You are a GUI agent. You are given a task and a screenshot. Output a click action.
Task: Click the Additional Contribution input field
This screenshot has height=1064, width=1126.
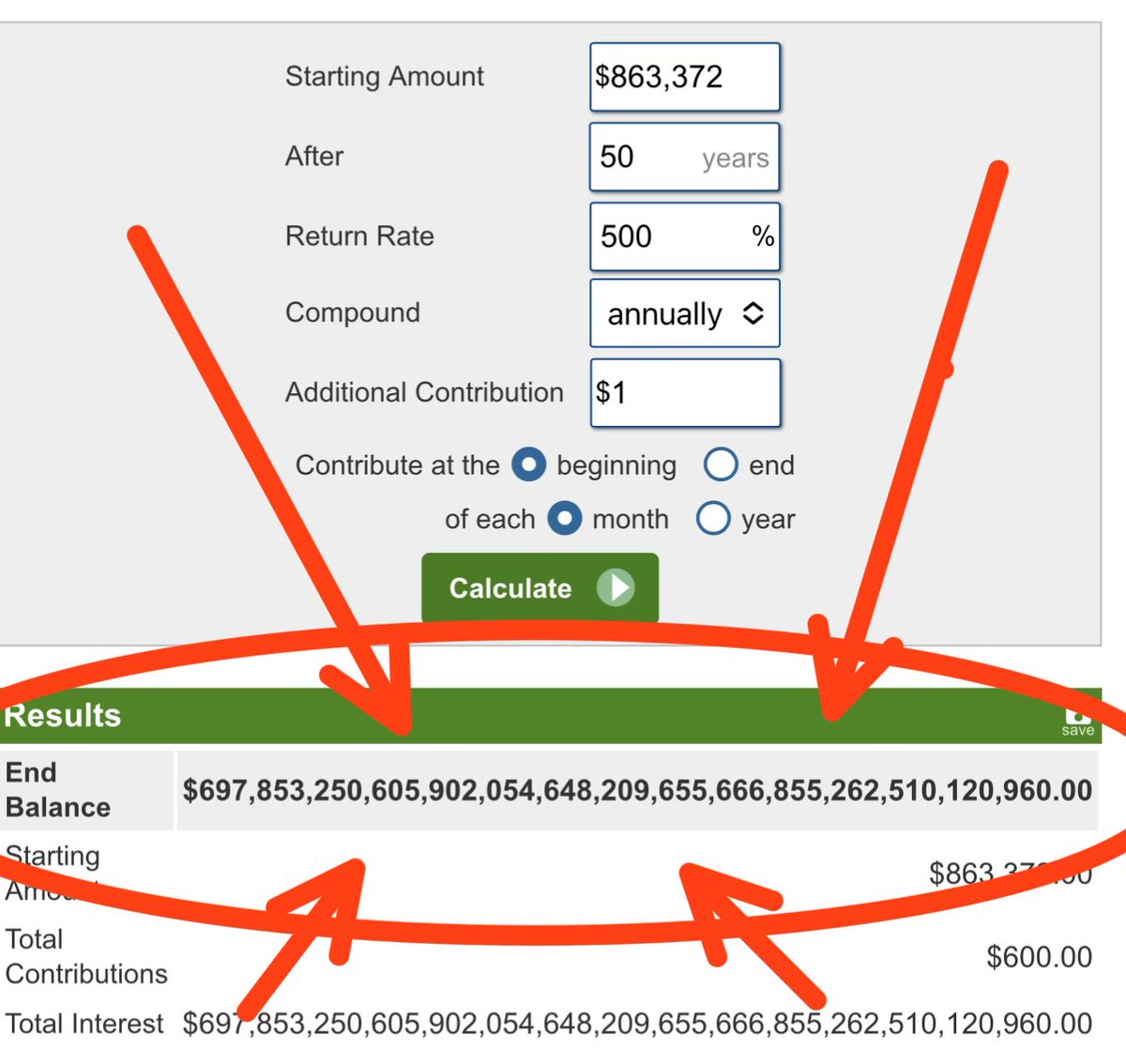[x=685, y=392]
